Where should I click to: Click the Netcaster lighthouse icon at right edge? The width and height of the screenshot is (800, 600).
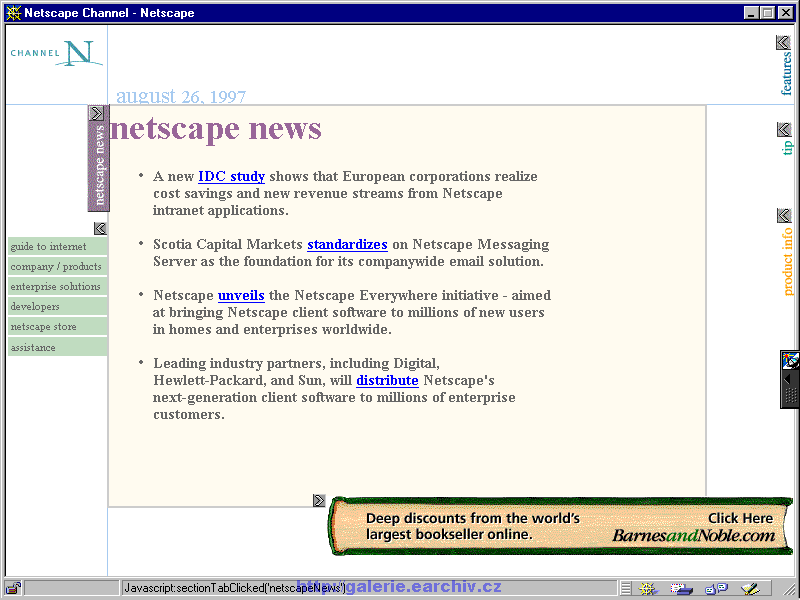790,360
